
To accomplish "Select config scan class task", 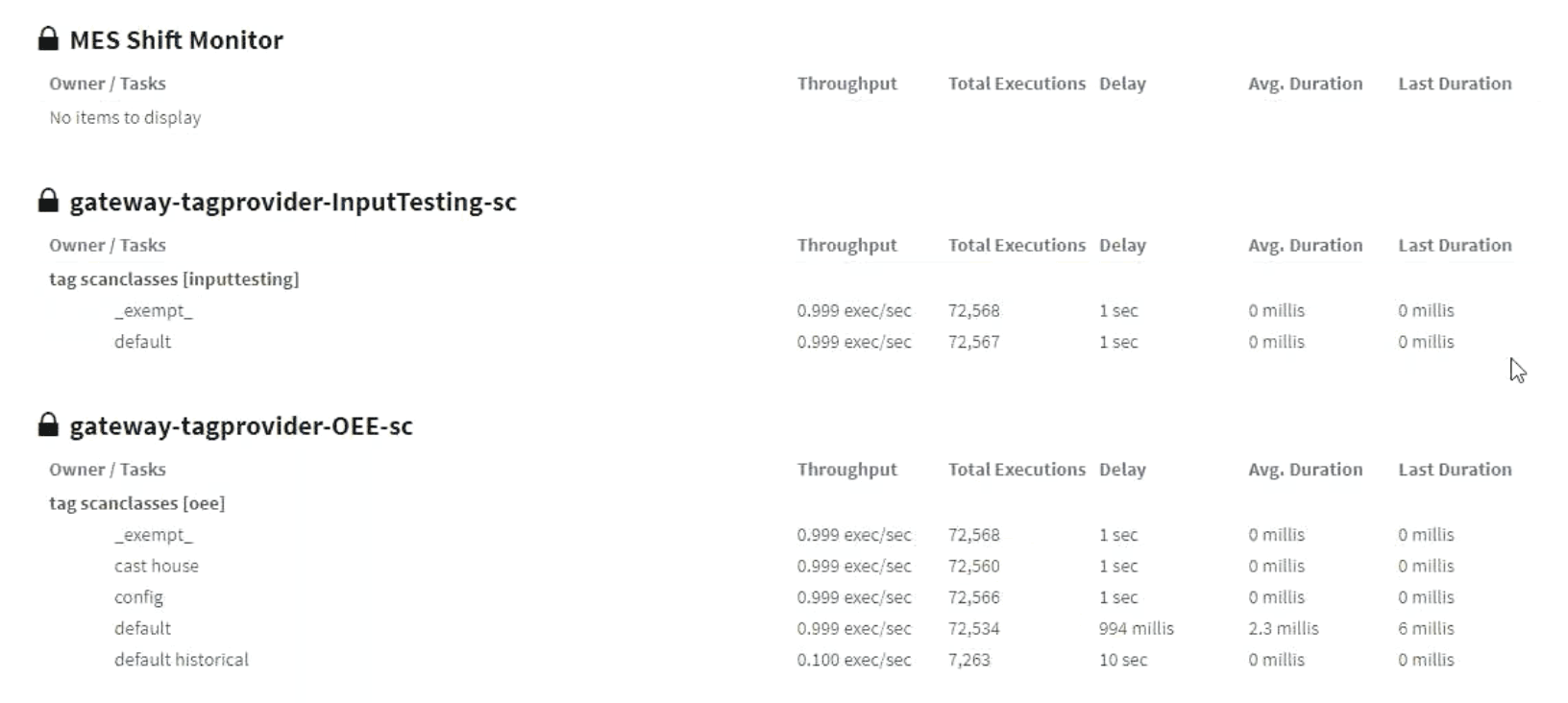I will (138, 597).
